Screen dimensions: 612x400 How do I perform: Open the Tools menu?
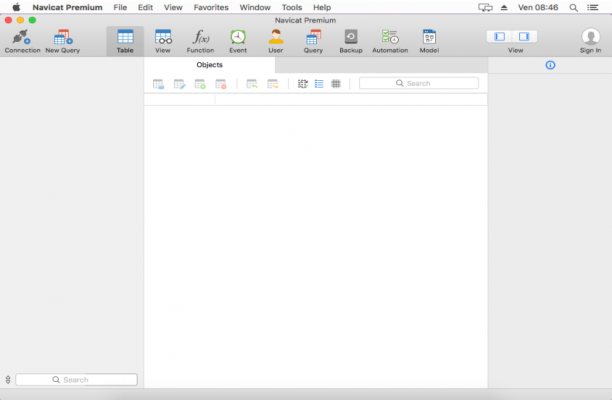point(292,7)
